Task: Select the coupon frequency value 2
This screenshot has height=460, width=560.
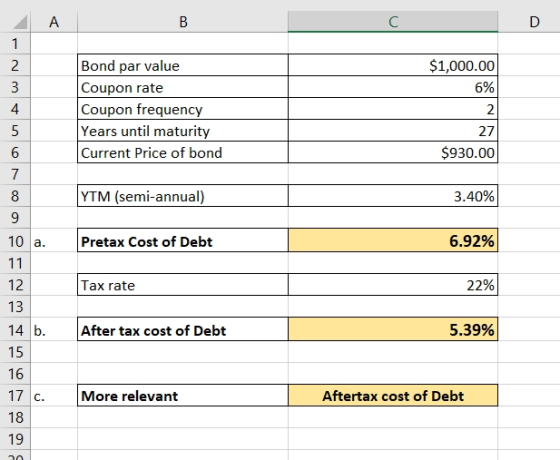Action: [393, 109]
